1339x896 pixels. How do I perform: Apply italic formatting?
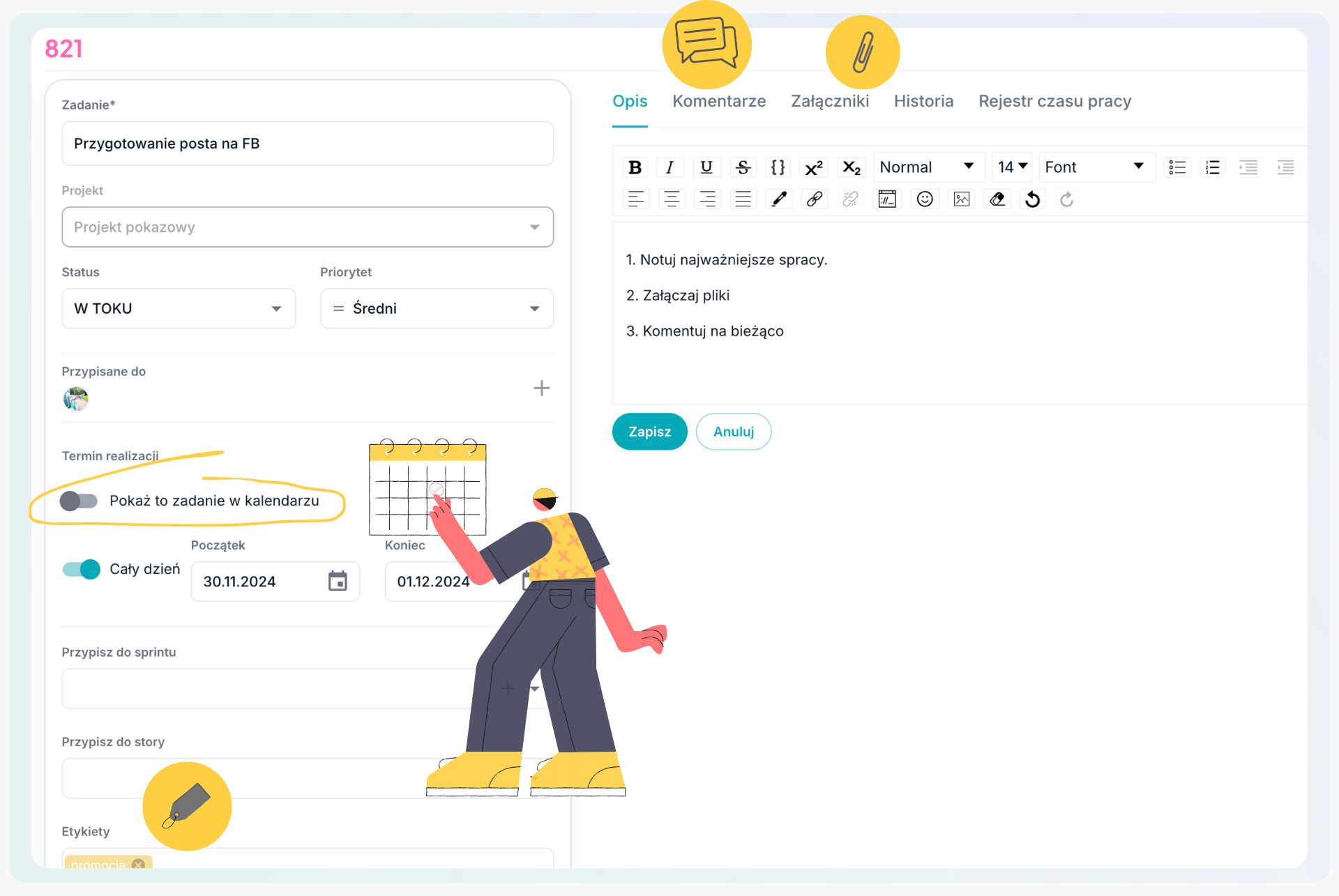(x=669, y=167)
